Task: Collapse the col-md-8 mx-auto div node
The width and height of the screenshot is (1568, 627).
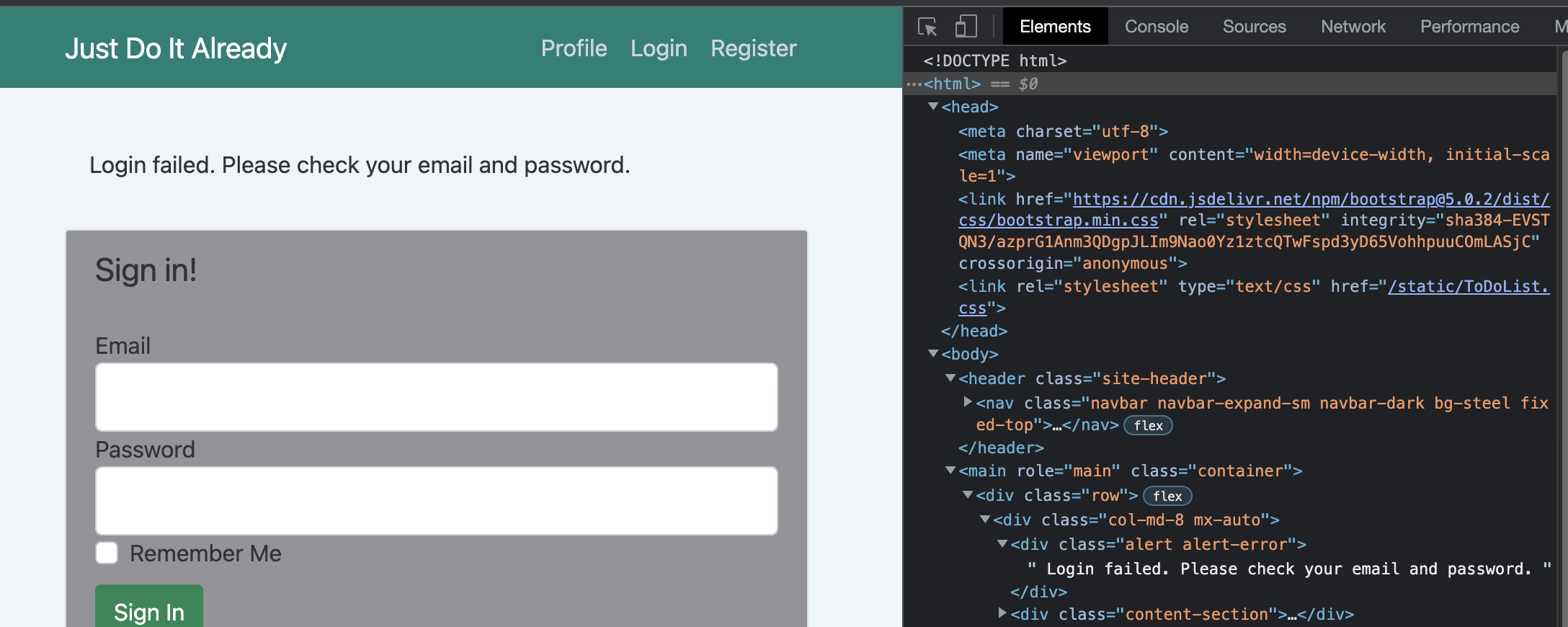Action: tap(985, 520)
